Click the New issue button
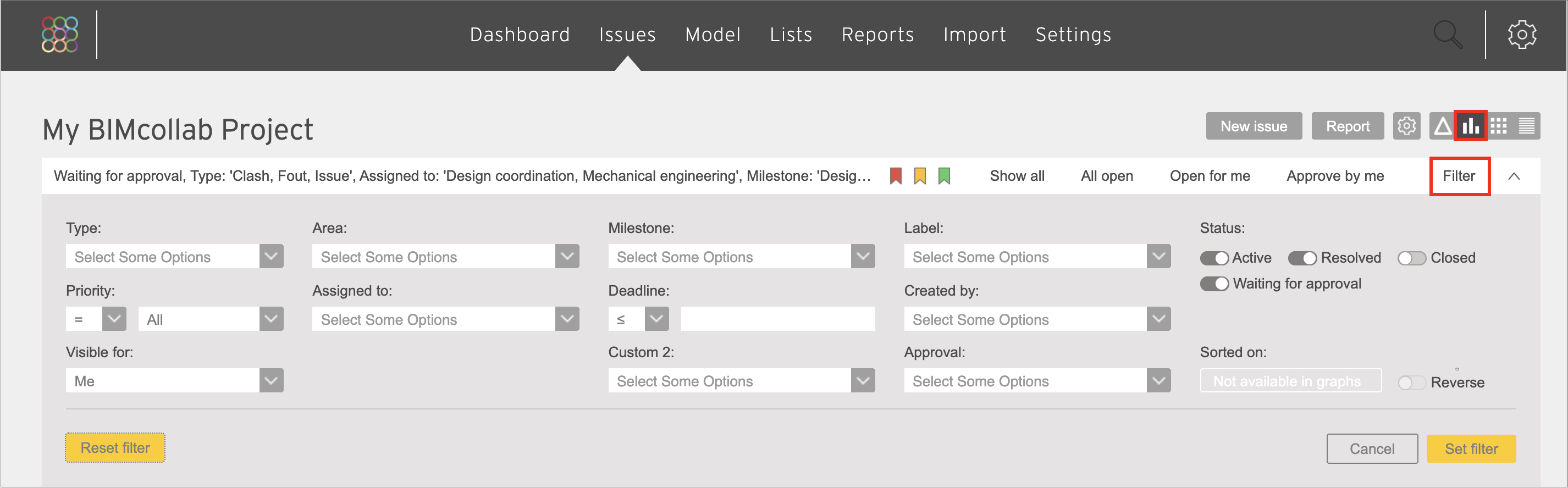This screenshot has height=488, width=1568. [x=1254, y=126]
